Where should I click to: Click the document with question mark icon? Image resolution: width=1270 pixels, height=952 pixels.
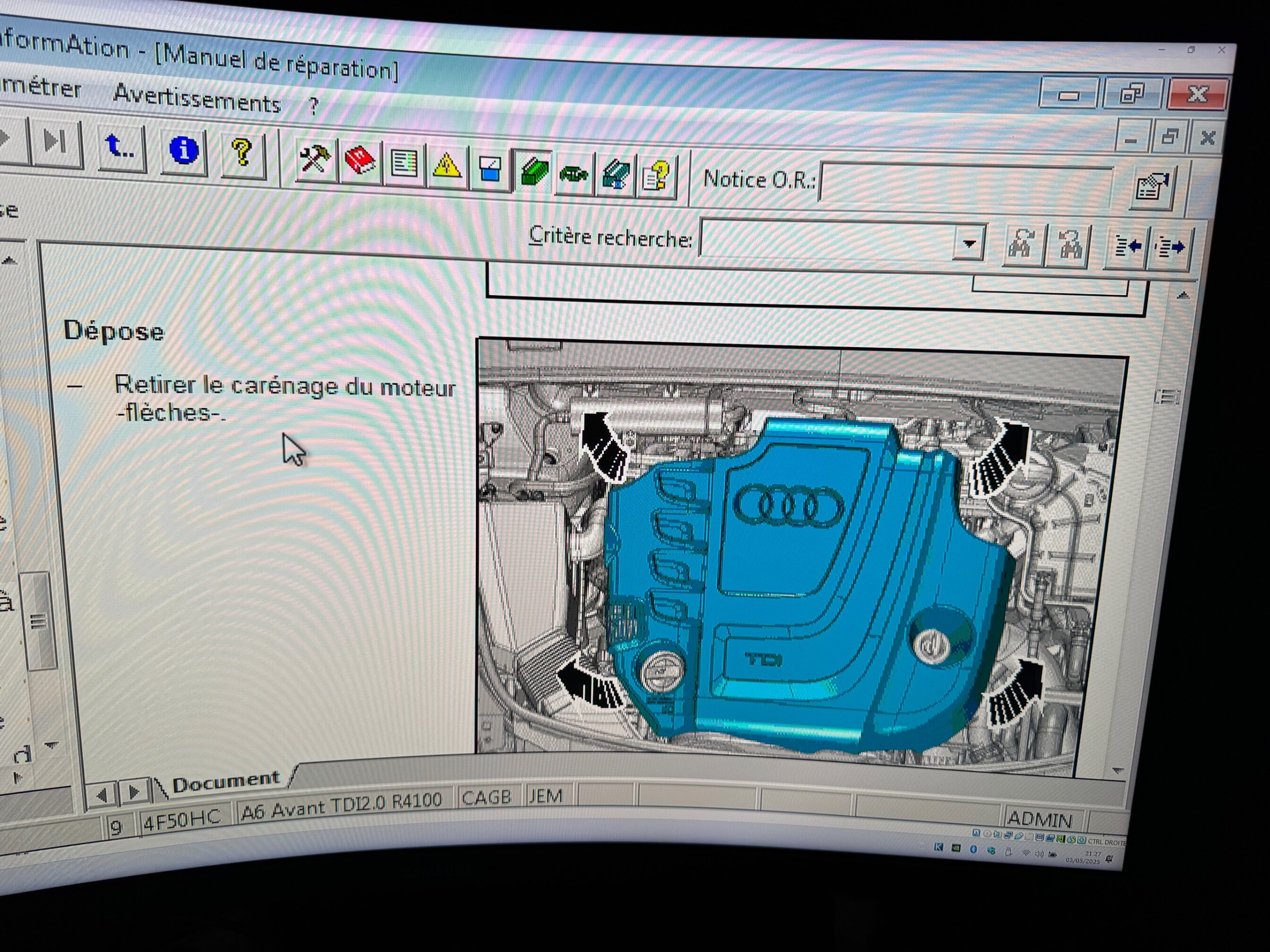click(x=656, y=177)
